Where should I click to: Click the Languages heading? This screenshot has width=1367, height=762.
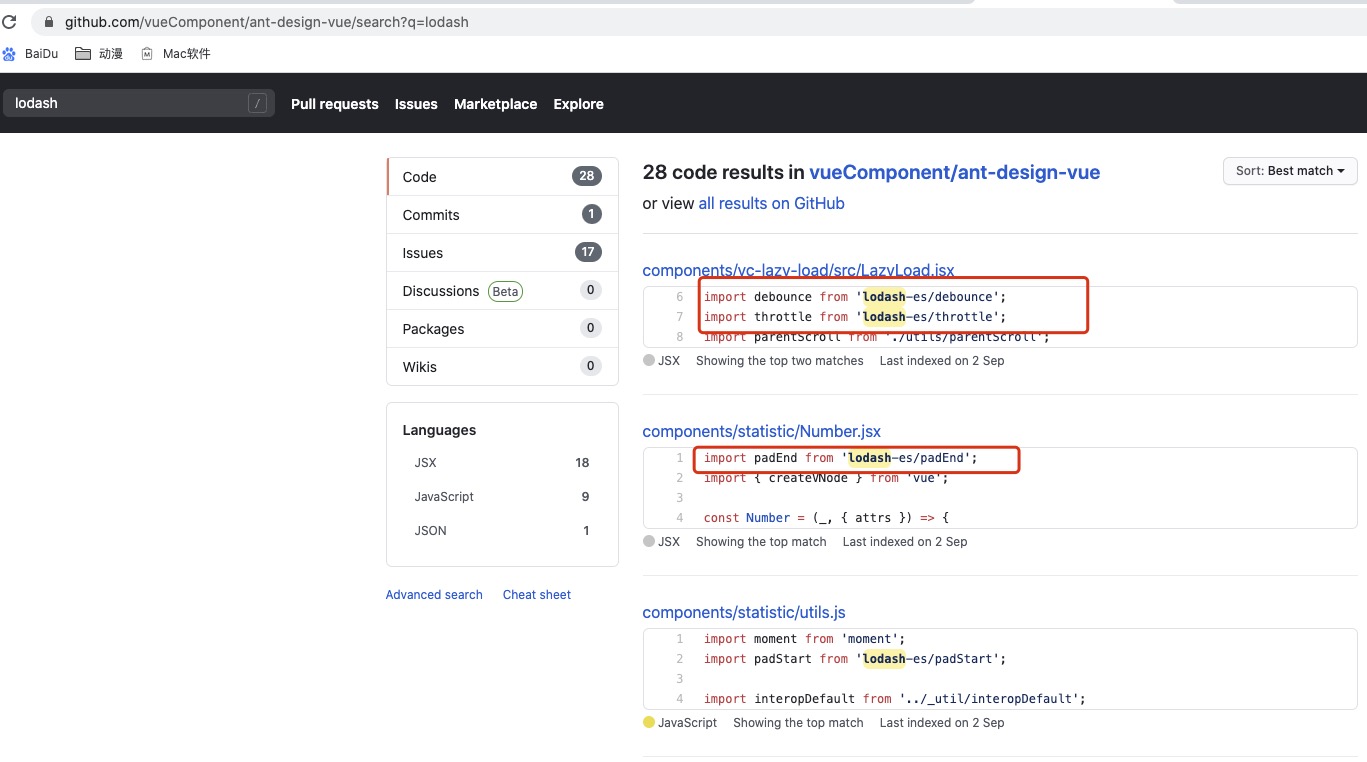point(439,430)
